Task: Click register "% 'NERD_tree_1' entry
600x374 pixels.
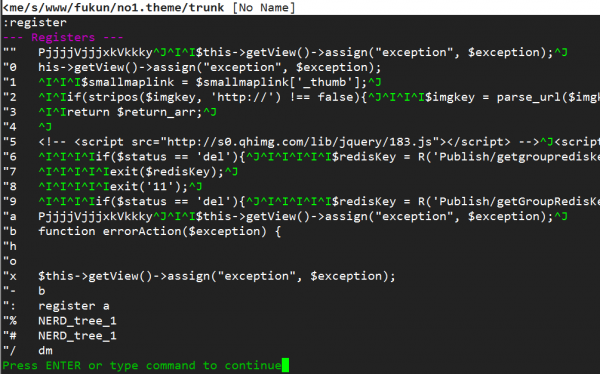Action: point(77,321)
